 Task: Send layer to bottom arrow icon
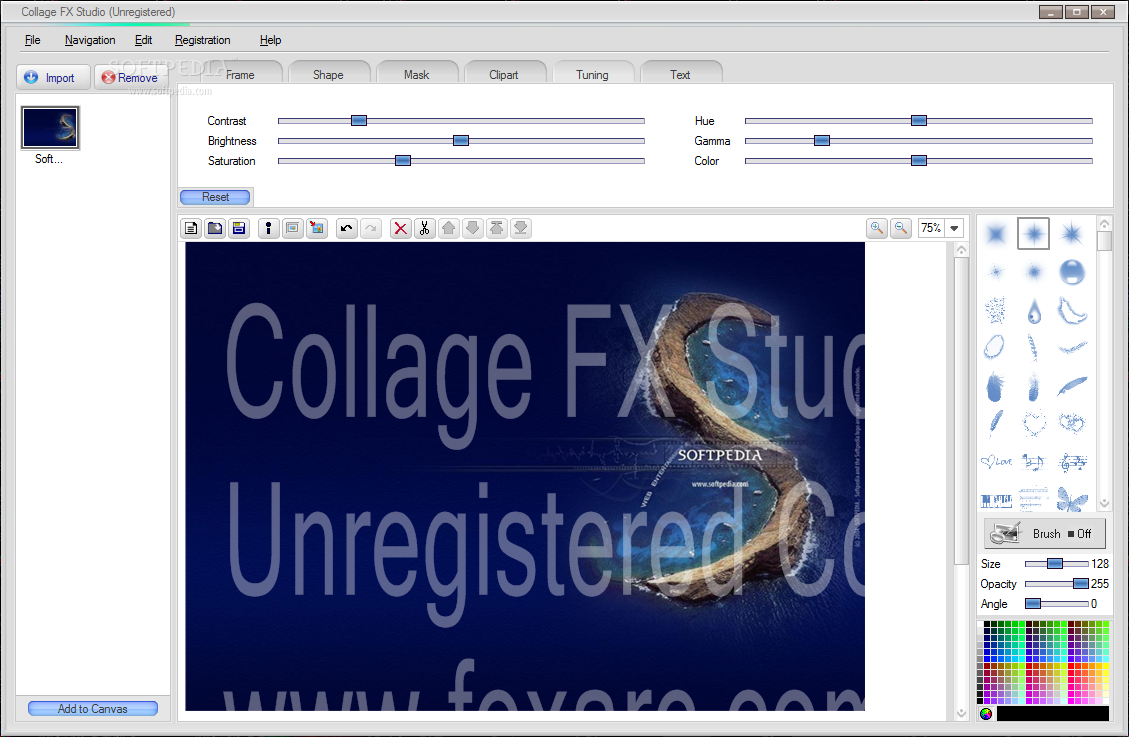pos(521,228)
